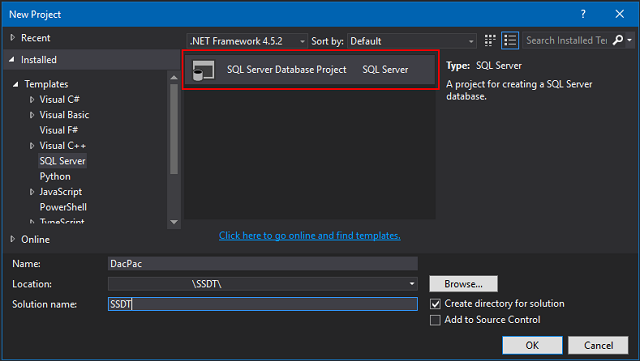Image resolution: width=640 pixels, height=361 pixels.
Task: Click the Installed heading label
Action: 39,60
